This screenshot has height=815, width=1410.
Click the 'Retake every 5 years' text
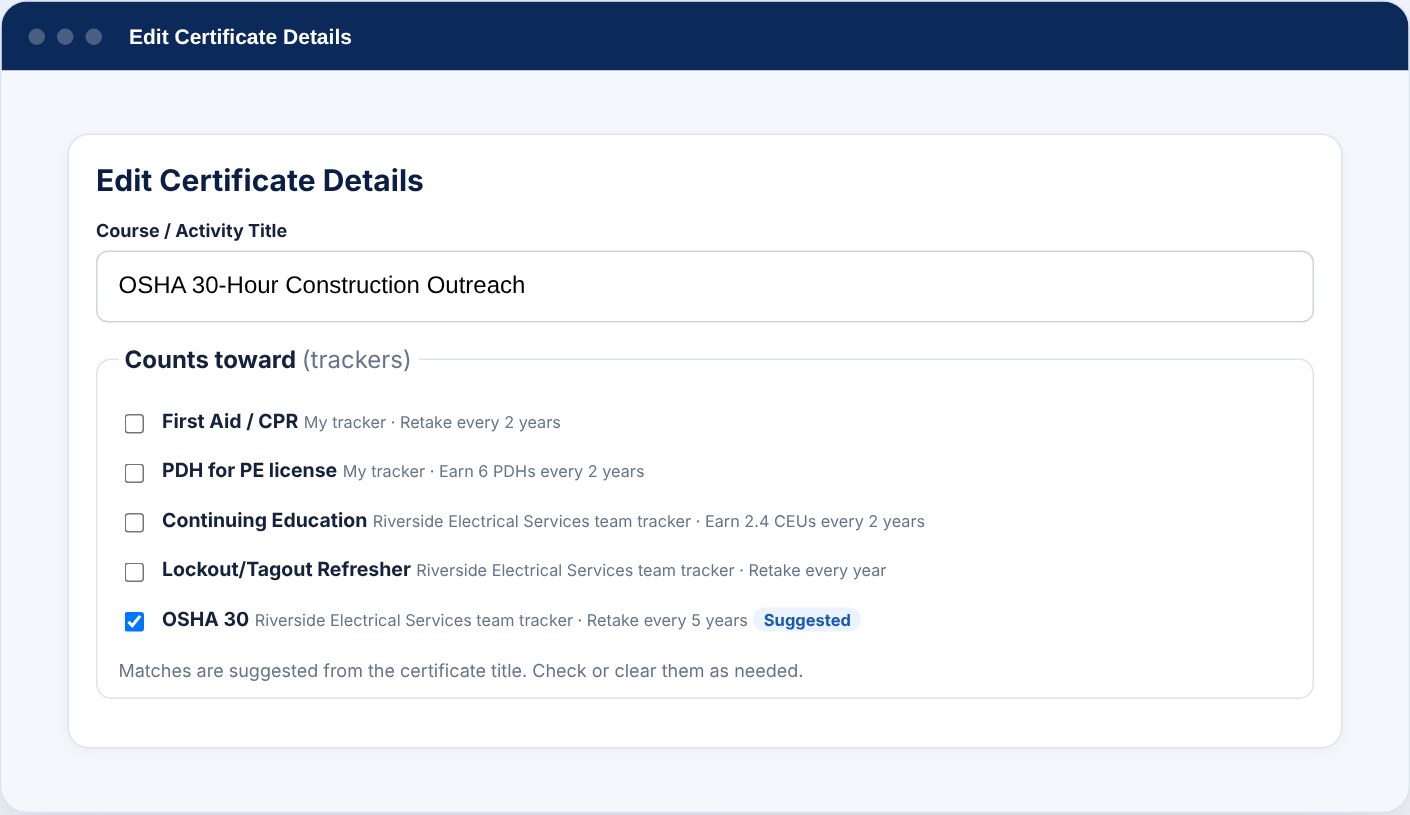pyautogui.click(x=667, y=620)
